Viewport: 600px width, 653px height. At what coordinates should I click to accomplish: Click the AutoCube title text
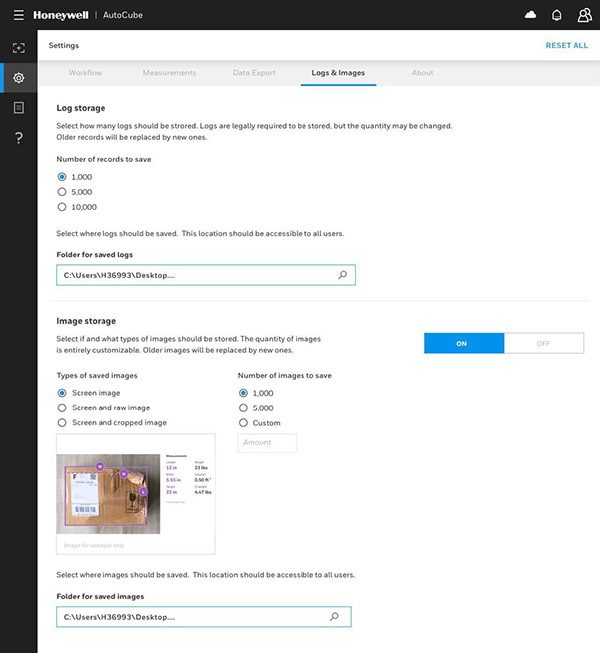123,15
